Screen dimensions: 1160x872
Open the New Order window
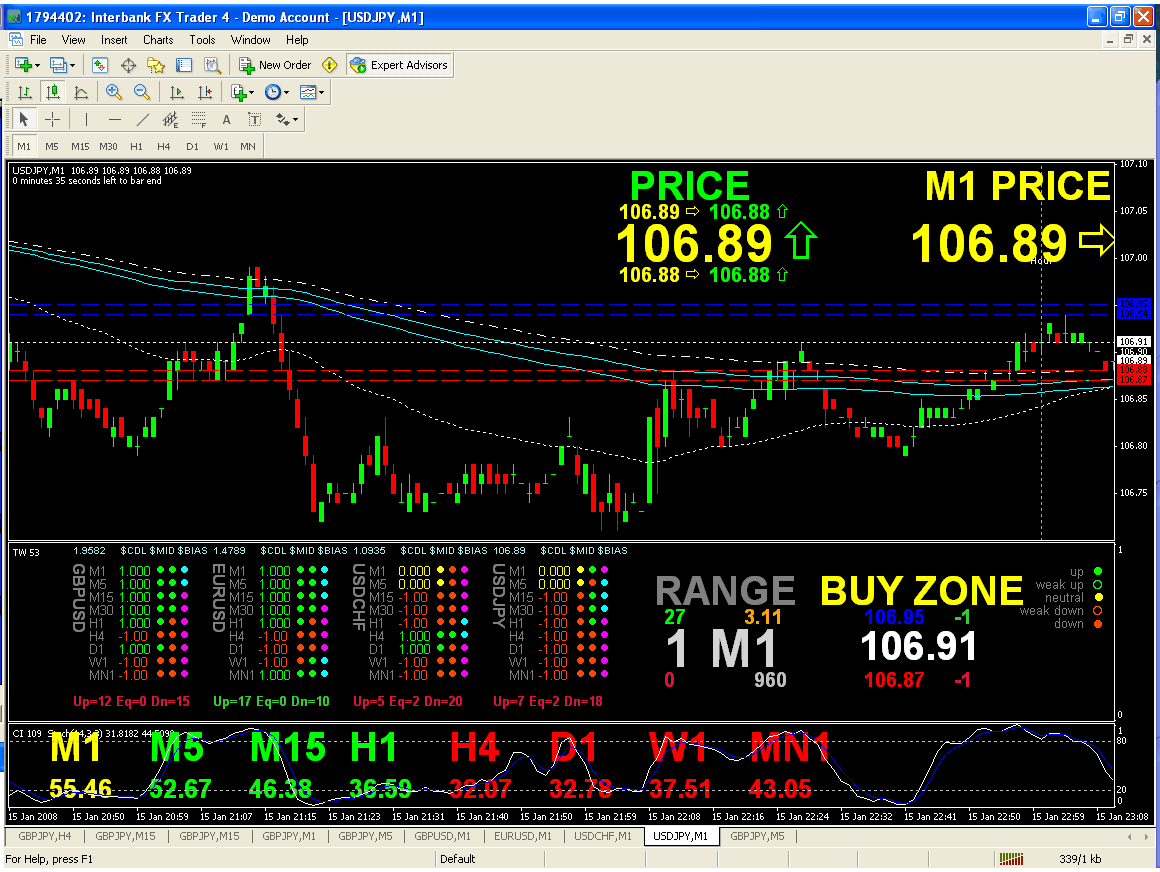tap(276, 64)
